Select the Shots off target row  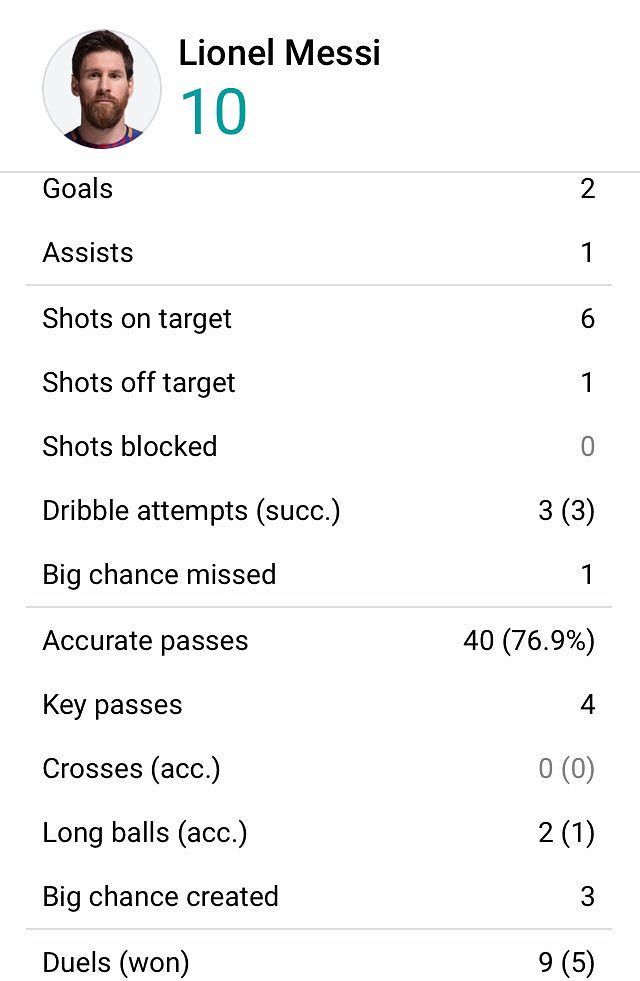coord(318,382)
